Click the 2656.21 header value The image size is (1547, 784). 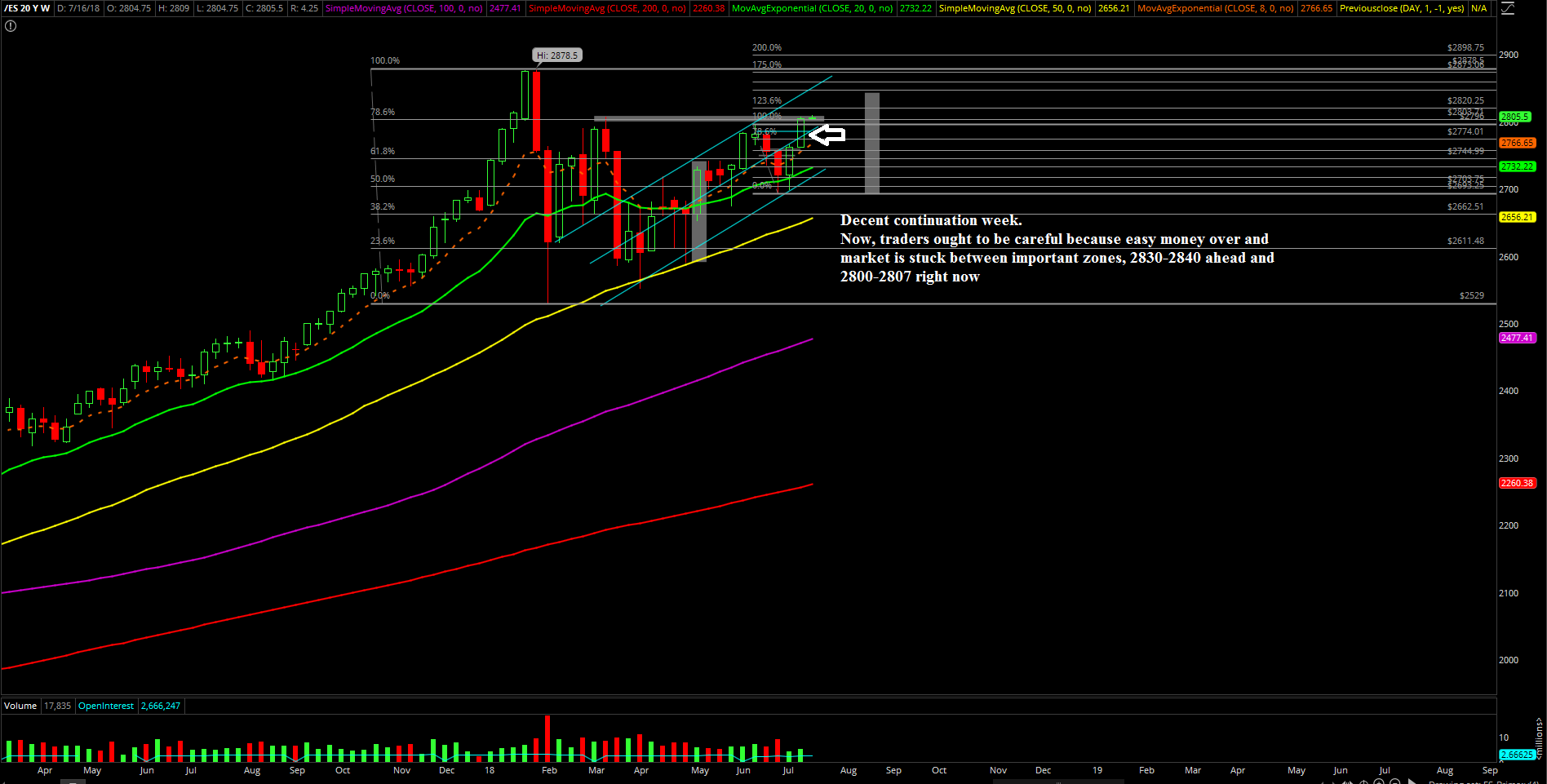[1114, 8]
